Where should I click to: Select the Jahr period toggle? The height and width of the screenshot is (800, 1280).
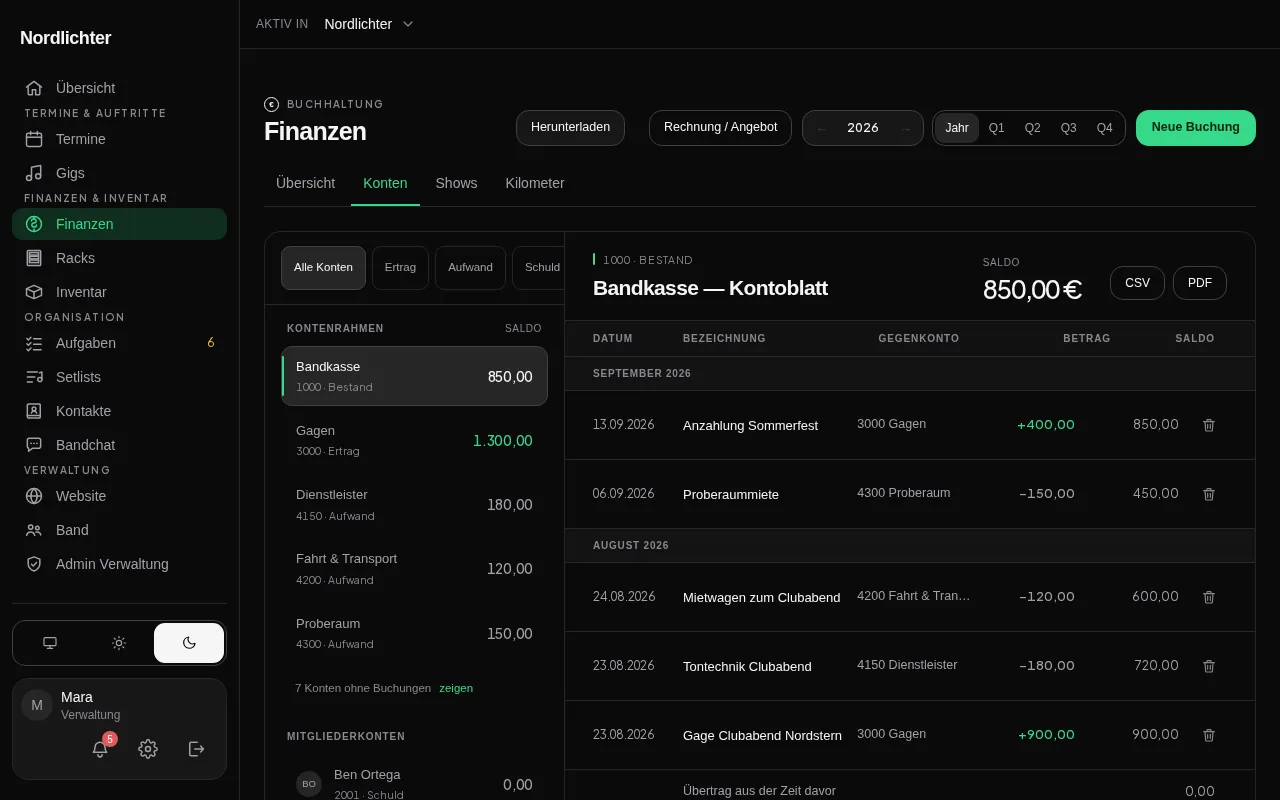pyautogui.click(x=957, y=128)
